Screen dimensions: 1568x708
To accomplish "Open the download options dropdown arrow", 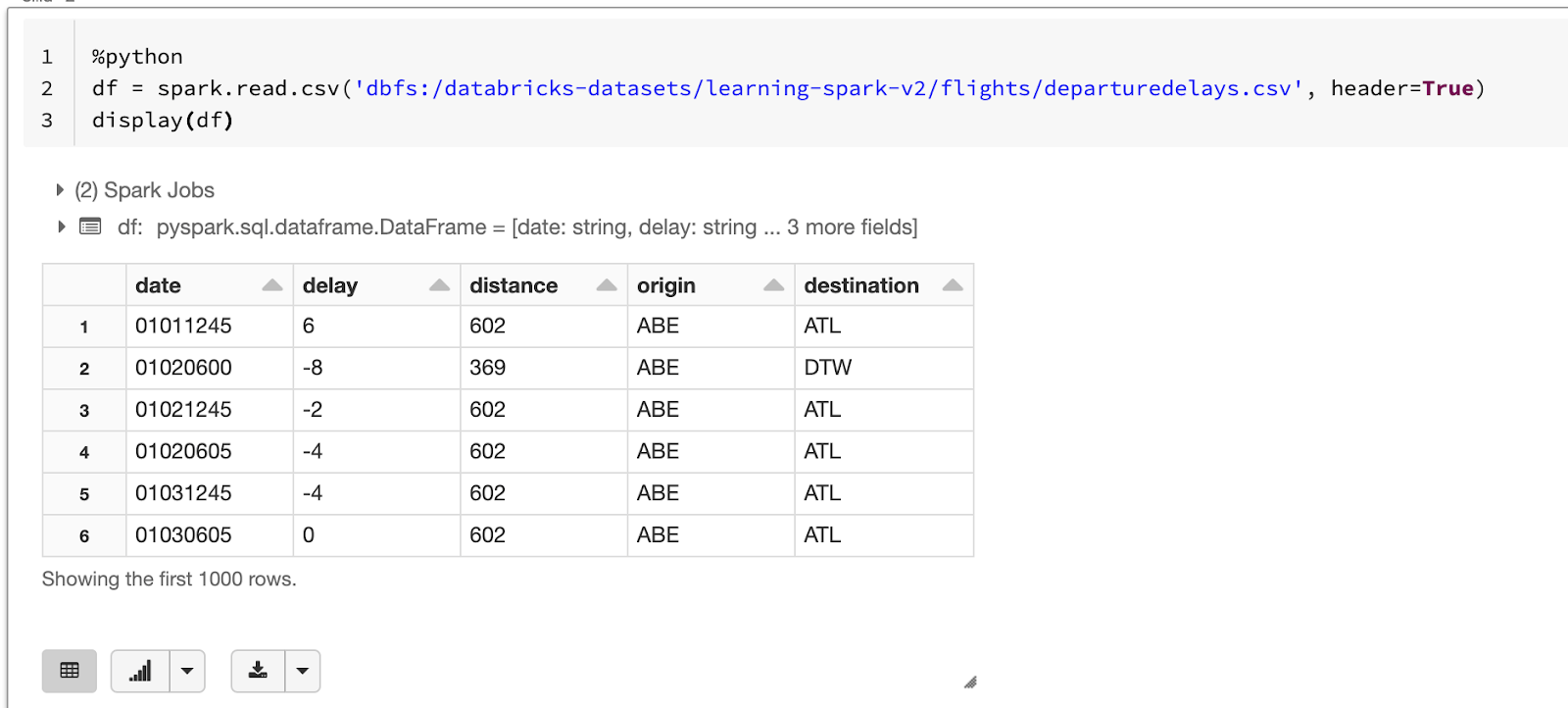I will (x=303, y=671).
